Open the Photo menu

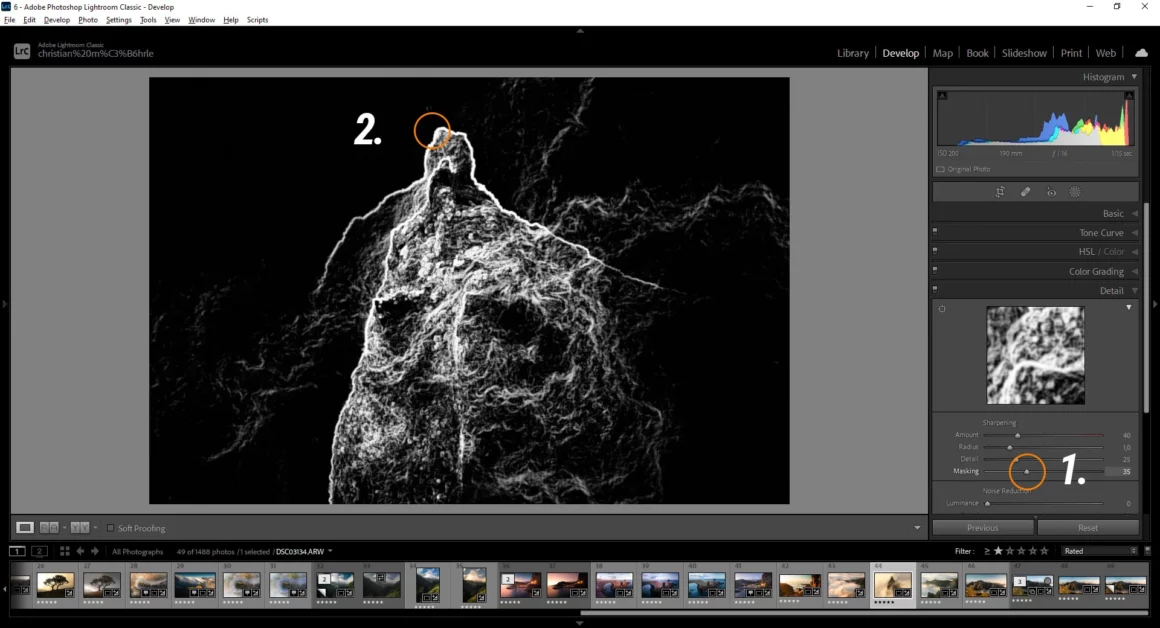(88, 20)
